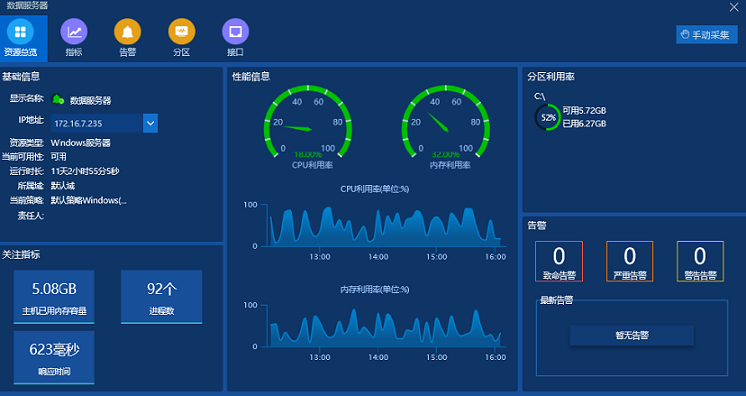Image resolution: width=746 pixels, height=396 pixels.
Task: Switch to the 分区 partition tab
Action: [181, 39]
